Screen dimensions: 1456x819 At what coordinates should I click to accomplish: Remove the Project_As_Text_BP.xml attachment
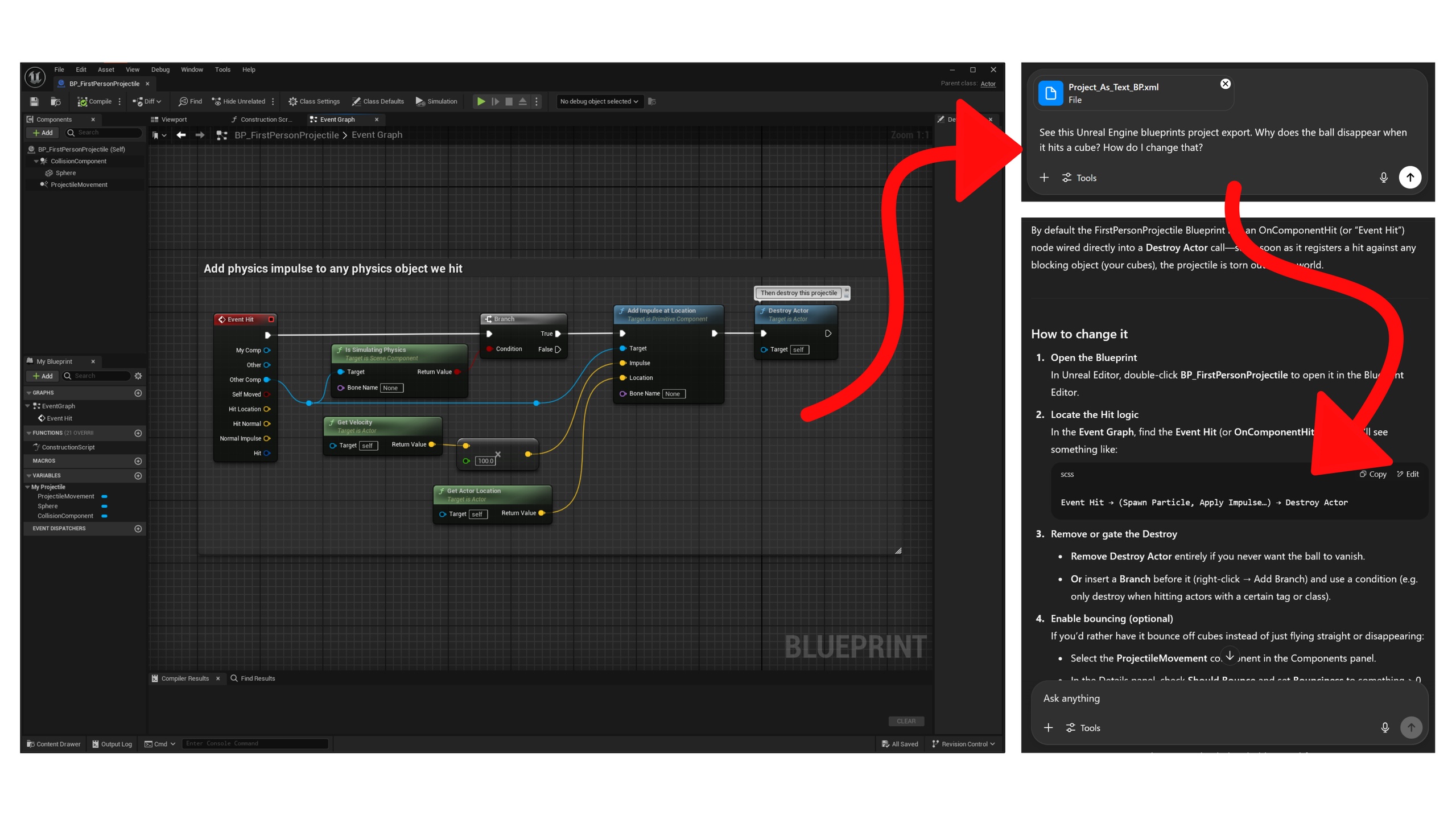point(1225,84)
